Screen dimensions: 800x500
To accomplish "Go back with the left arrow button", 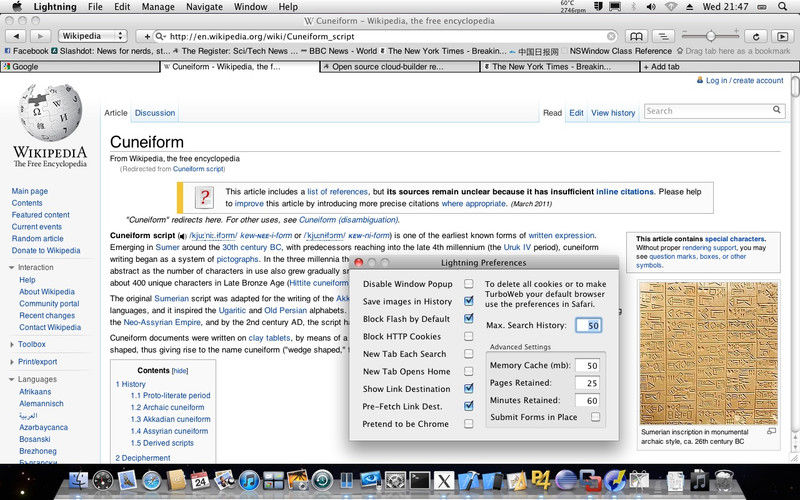I will [x=16, y=36].
